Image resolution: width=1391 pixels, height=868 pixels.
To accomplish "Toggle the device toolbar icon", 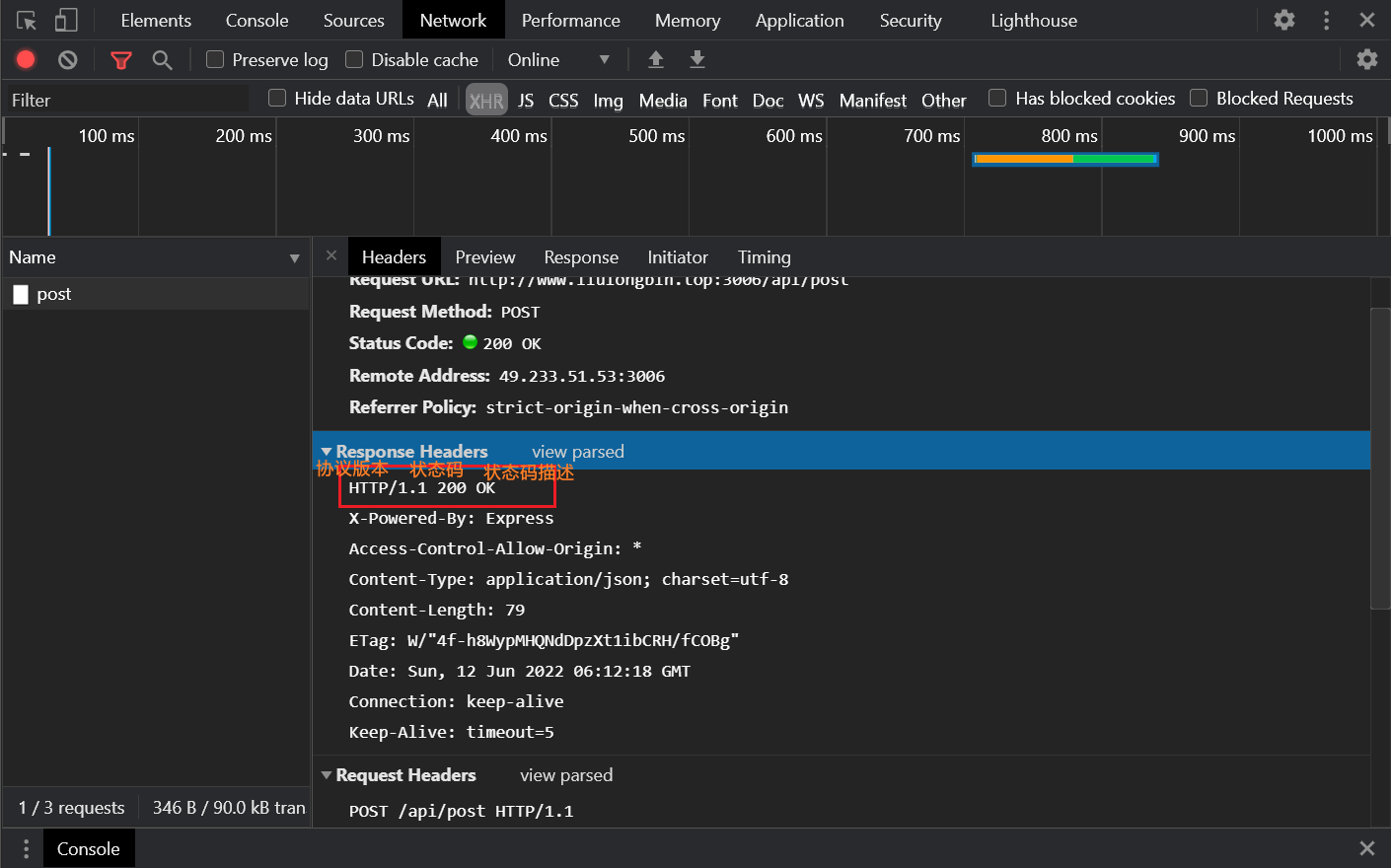I will pos(66,21).
